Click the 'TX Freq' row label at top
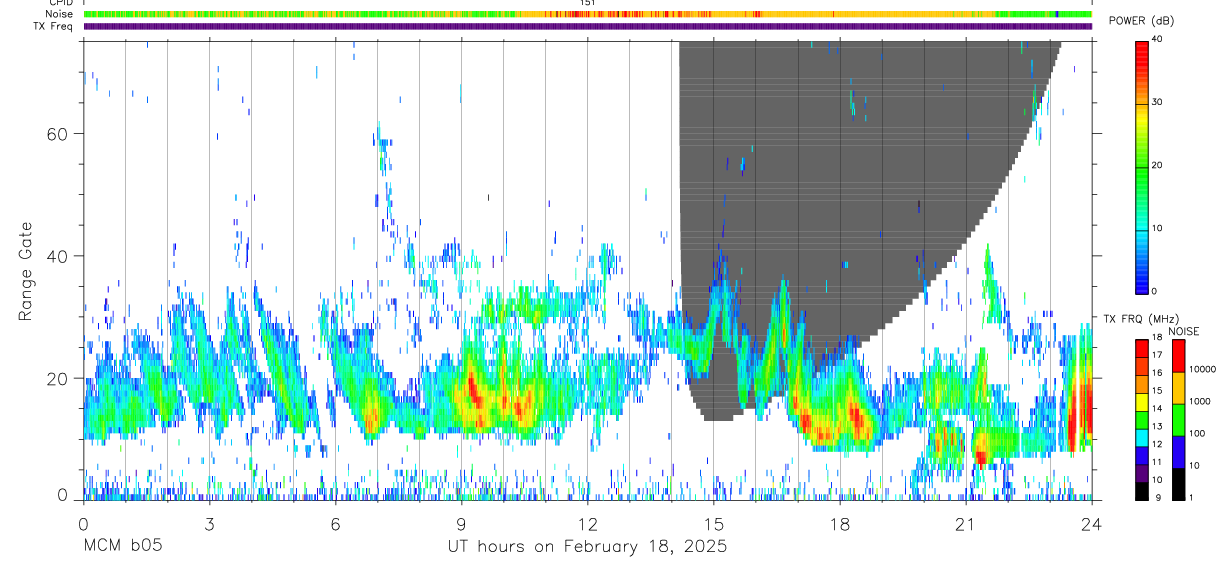Screen dimensions: 1228x567 [52, 26]
